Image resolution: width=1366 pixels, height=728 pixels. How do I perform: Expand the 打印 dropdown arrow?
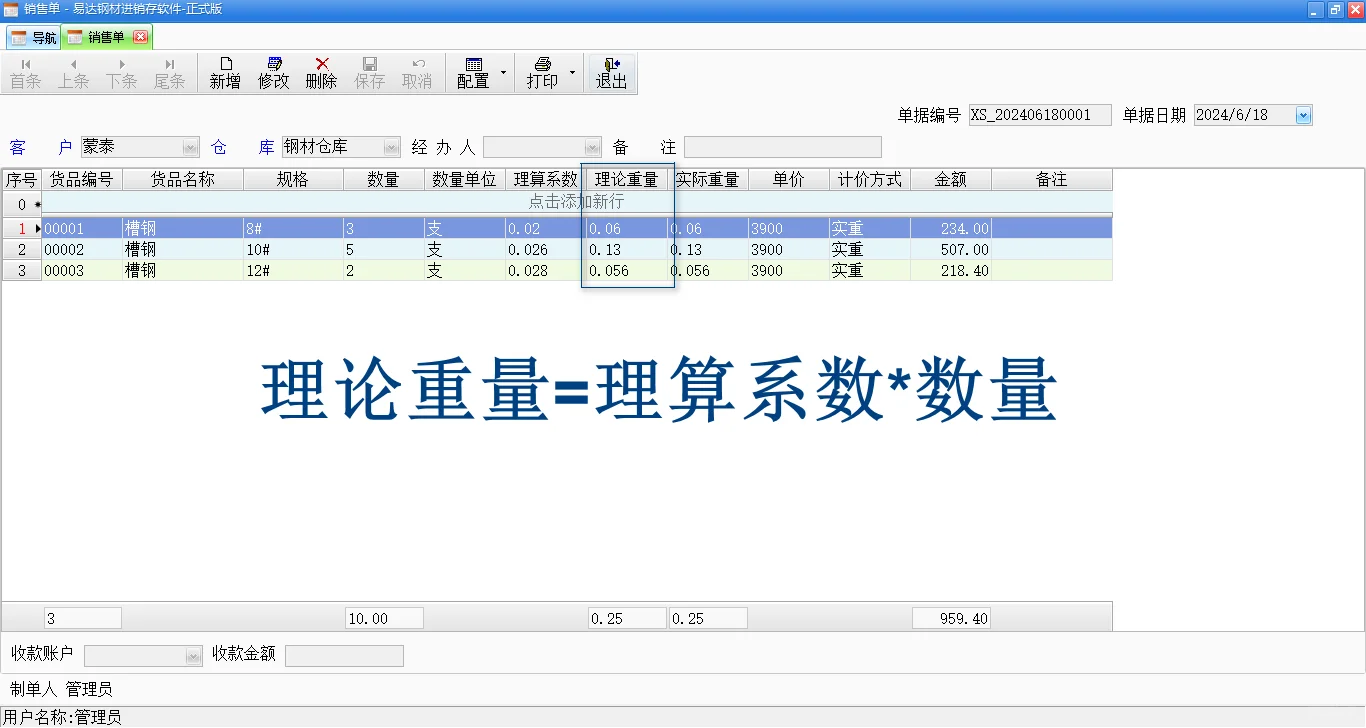pyautogui.click(x=572, y=74)
